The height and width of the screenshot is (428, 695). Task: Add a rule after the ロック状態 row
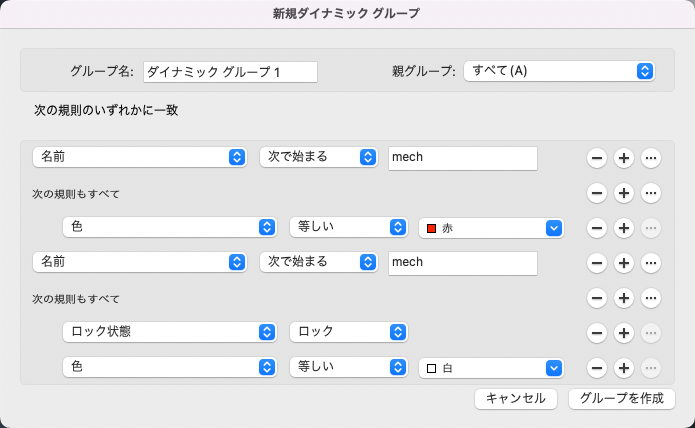tap(623, 332)
